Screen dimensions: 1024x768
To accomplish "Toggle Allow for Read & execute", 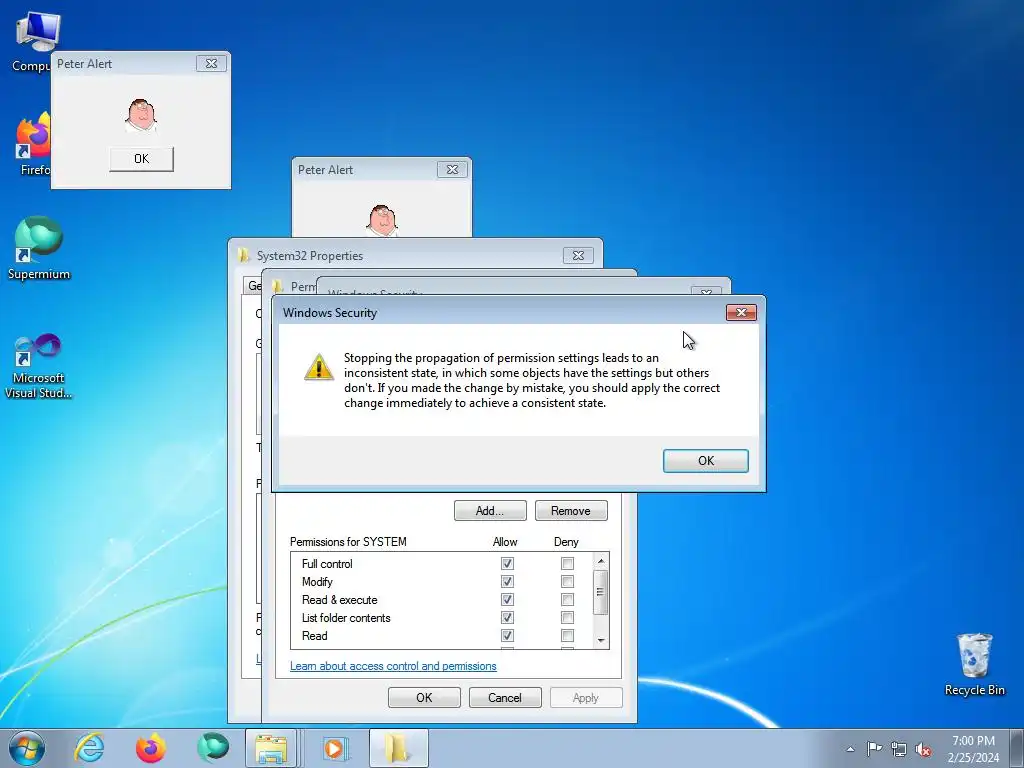I will 507,600.
